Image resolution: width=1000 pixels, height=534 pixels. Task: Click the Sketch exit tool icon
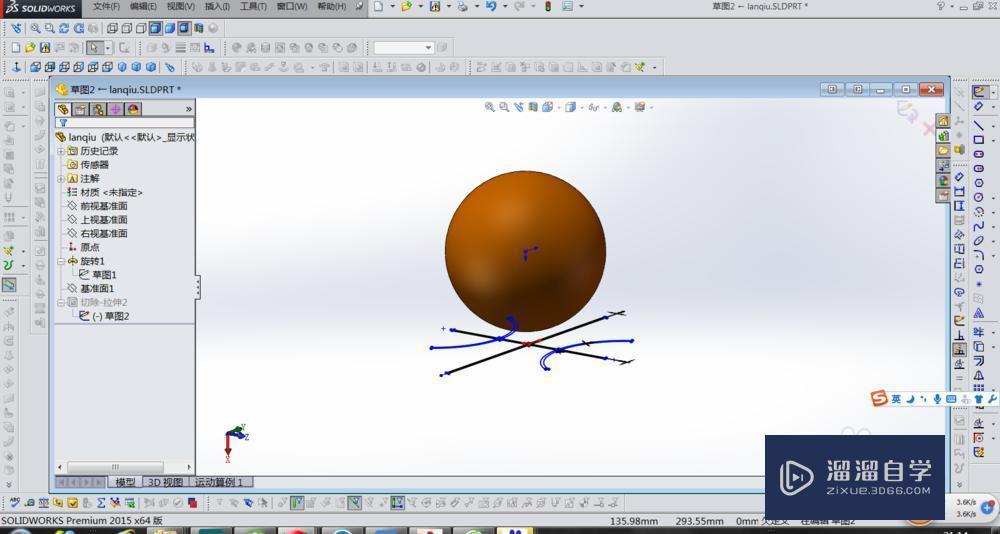[x=978, y=93]
